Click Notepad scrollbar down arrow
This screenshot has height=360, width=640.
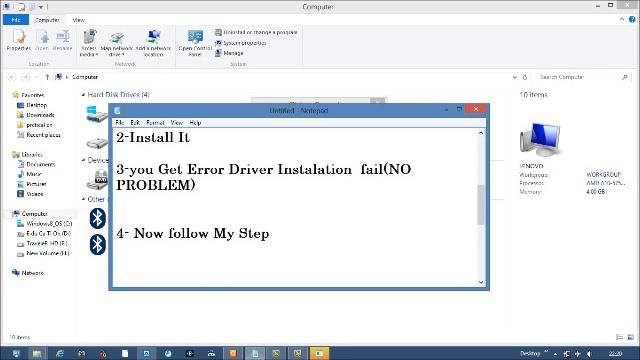481,282
